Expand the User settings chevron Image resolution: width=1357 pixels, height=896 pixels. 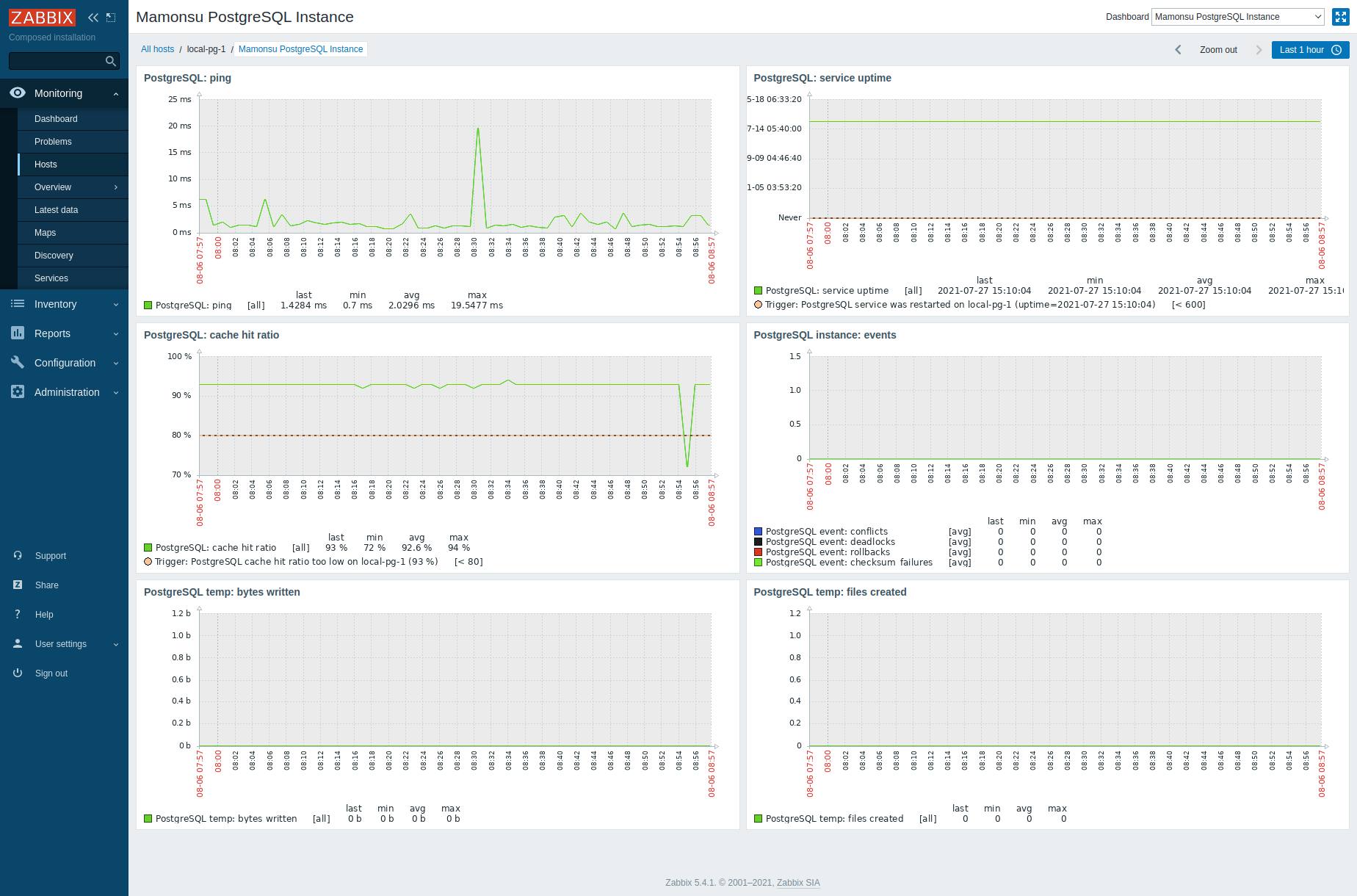[x=116, y=644]
